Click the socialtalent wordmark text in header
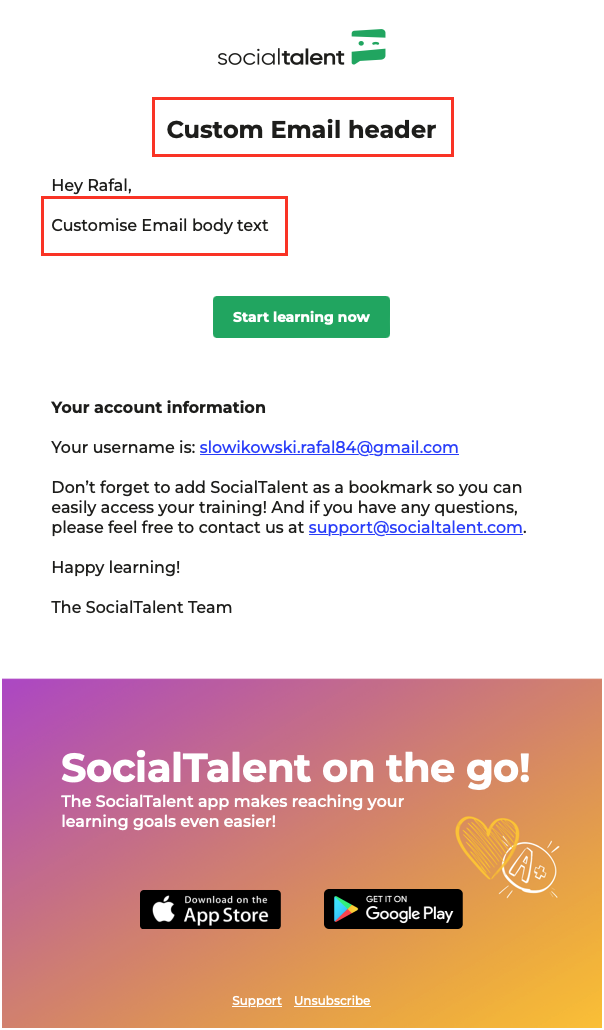The image size is (604, 1030). 281,57
